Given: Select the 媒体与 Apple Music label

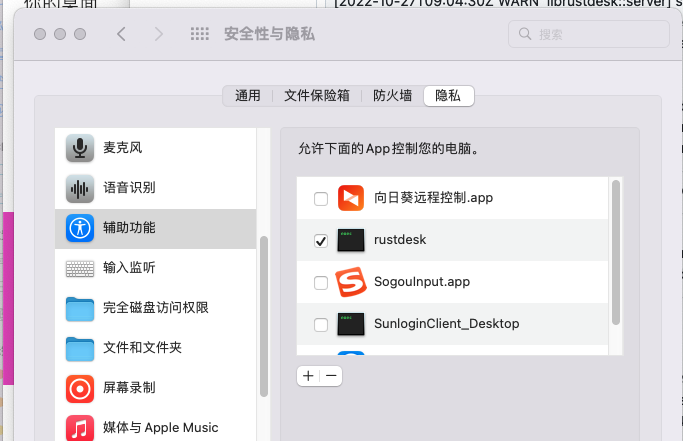Looking at the screenshot, I should click(160, 427).
